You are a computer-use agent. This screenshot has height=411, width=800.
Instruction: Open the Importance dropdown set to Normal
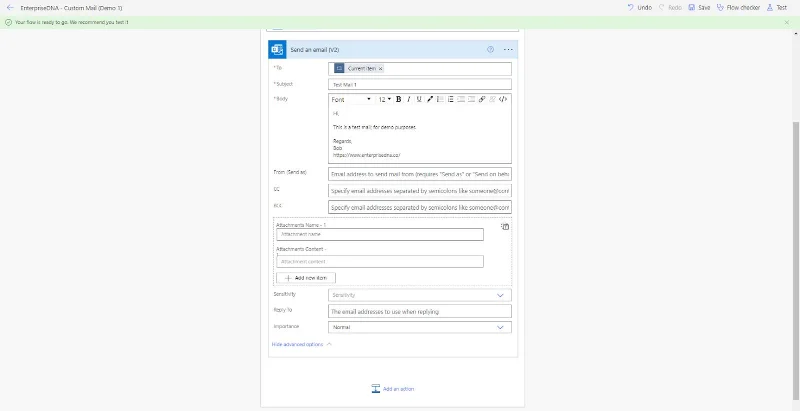click(x=419, y=327)
